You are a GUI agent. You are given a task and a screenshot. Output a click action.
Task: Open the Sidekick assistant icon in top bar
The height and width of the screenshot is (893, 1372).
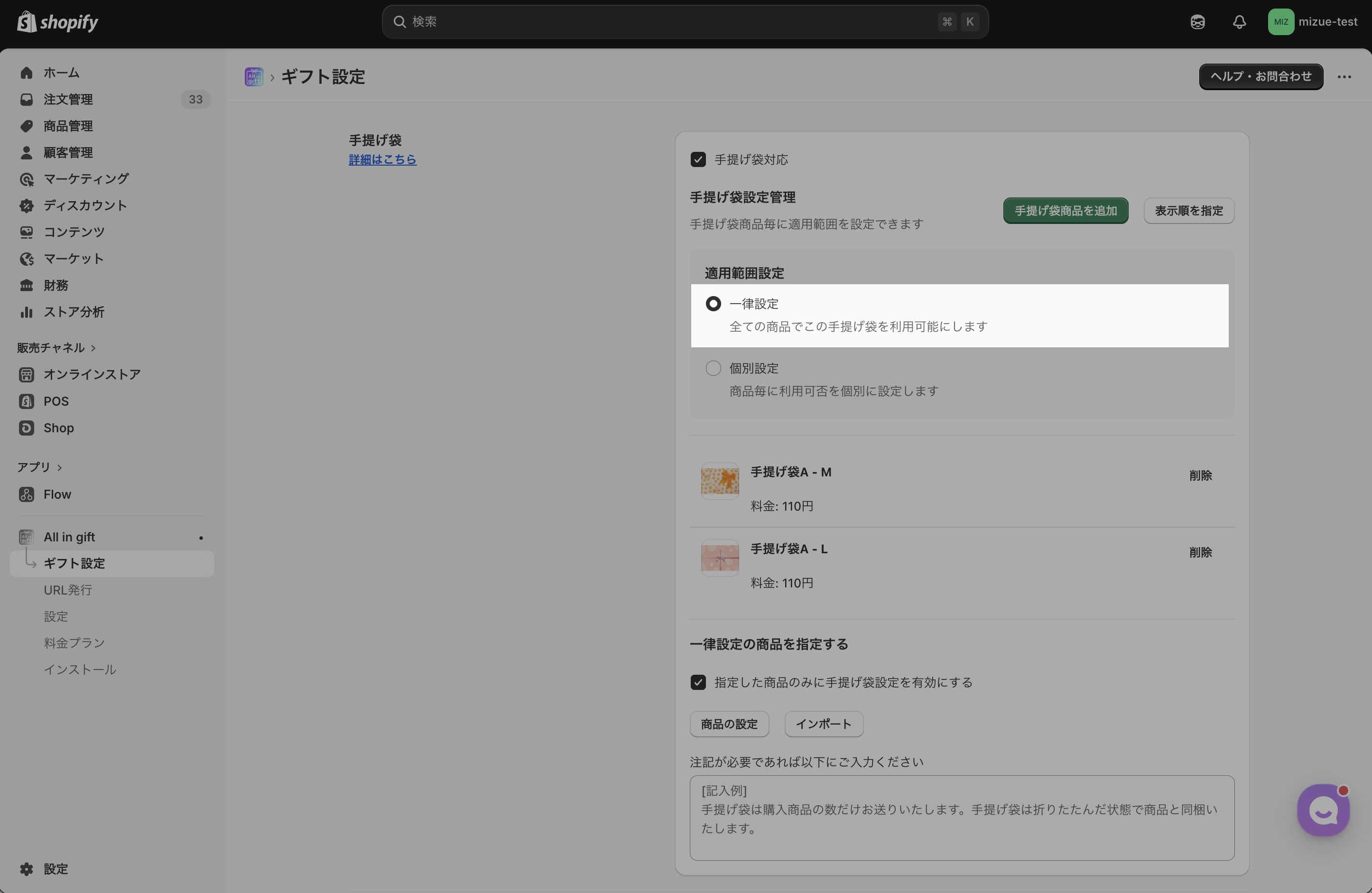click(1197, 22)
